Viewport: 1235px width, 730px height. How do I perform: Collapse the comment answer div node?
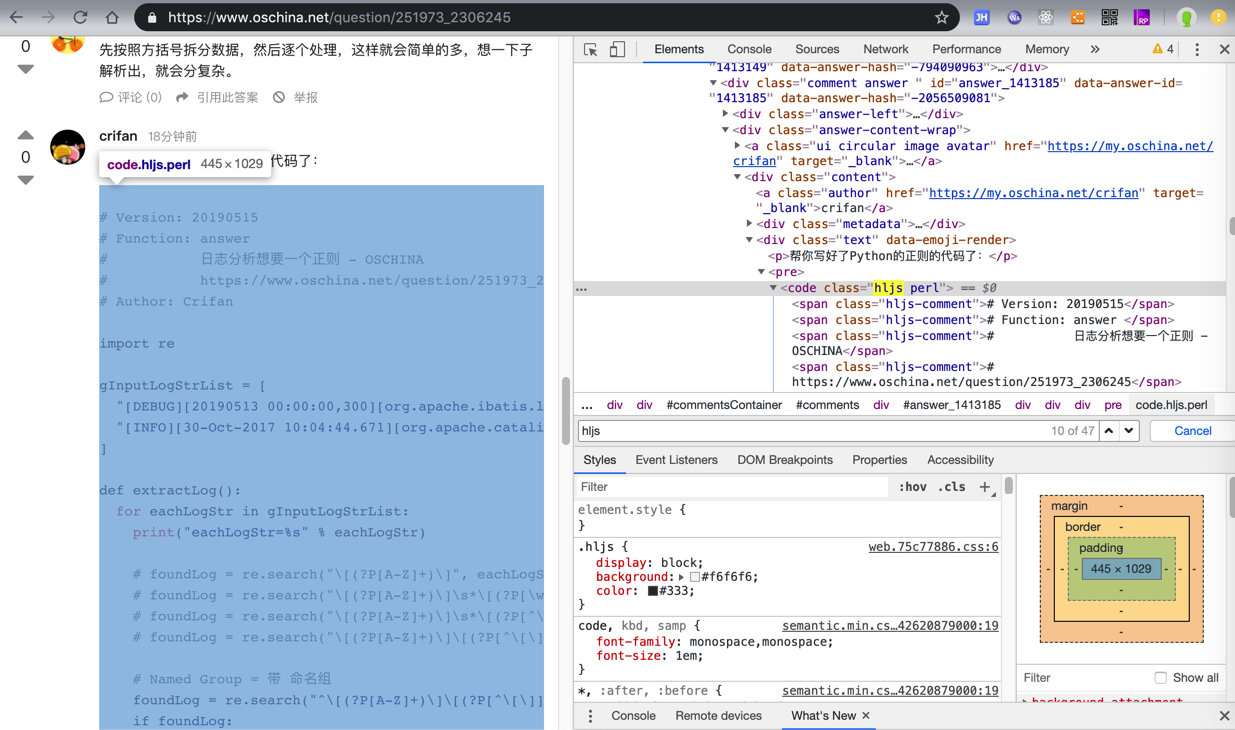point(713,83)
